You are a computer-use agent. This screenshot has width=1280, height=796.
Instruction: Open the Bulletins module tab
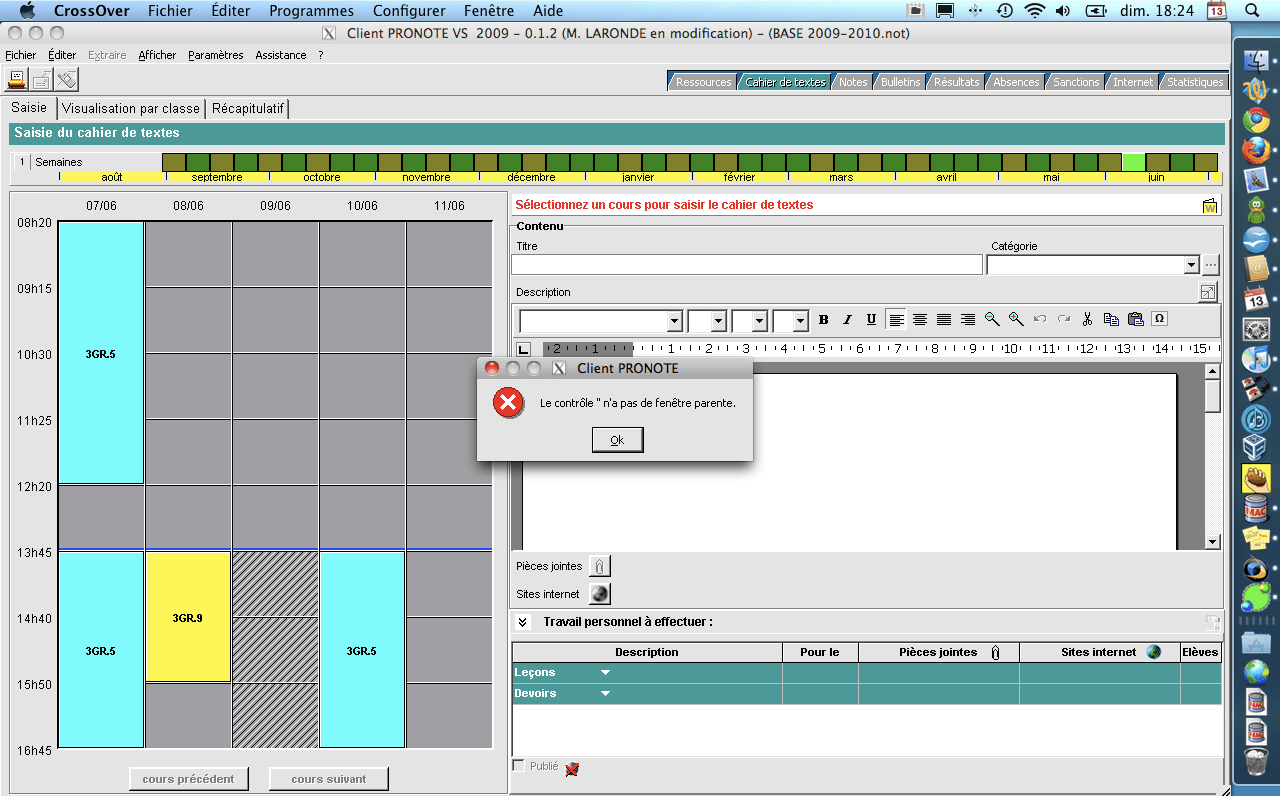point(900,82)
